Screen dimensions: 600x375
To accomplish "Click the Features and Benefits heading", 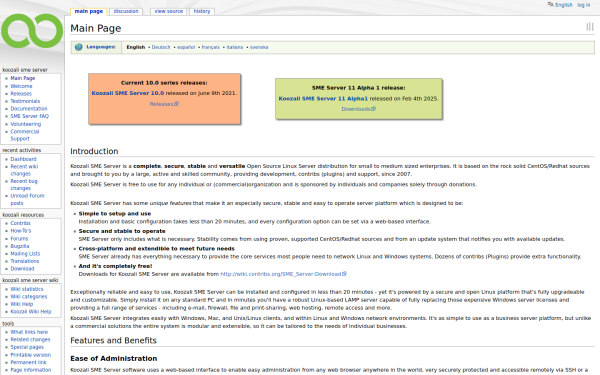I will click(113, 341).
